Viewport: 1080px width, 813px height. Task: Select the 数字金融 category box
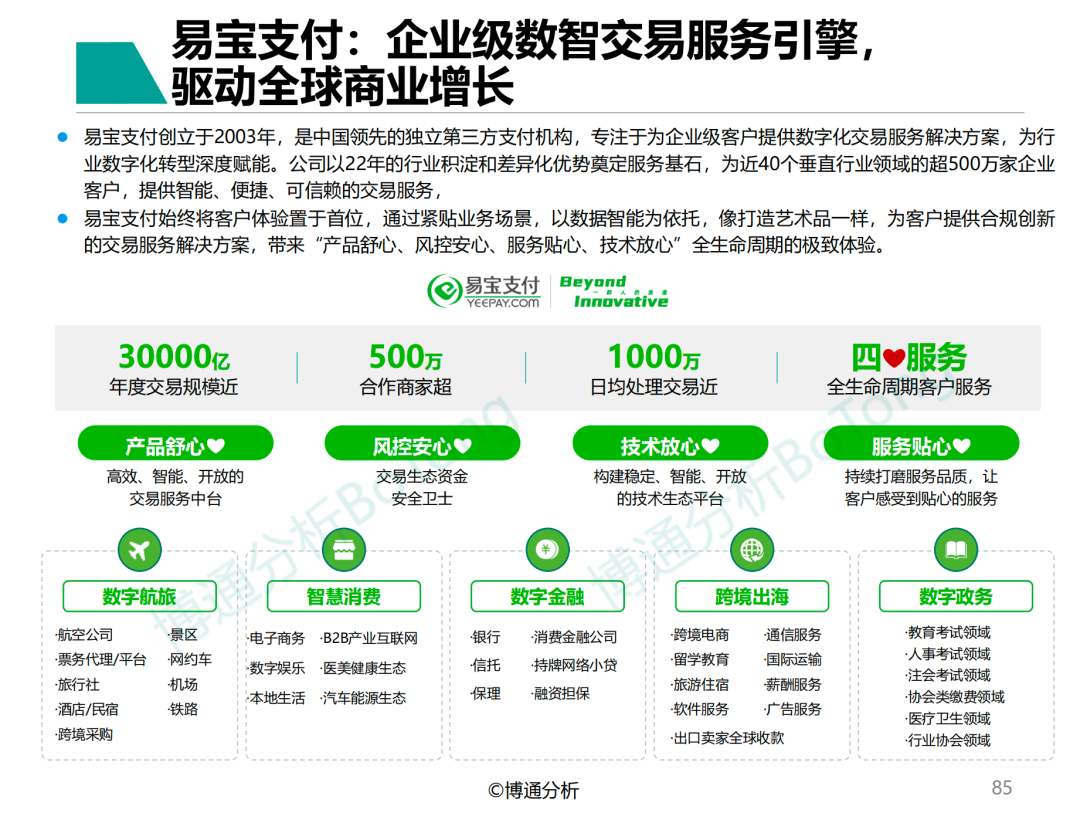548,596
